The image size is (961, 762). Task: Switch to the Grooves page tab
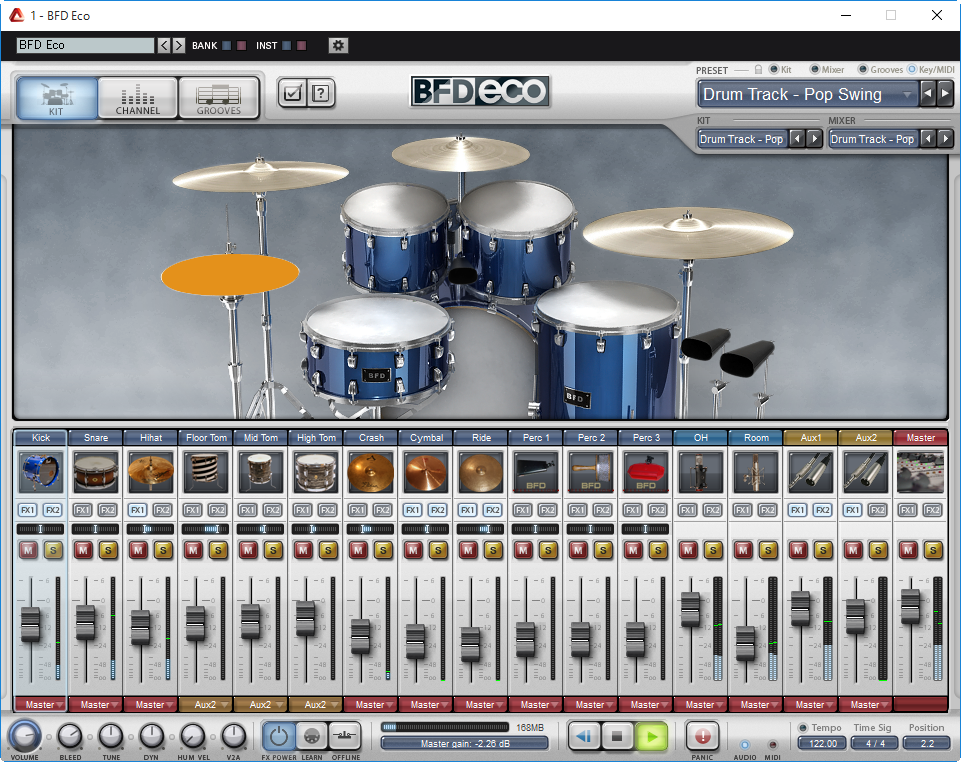(219, 97)
